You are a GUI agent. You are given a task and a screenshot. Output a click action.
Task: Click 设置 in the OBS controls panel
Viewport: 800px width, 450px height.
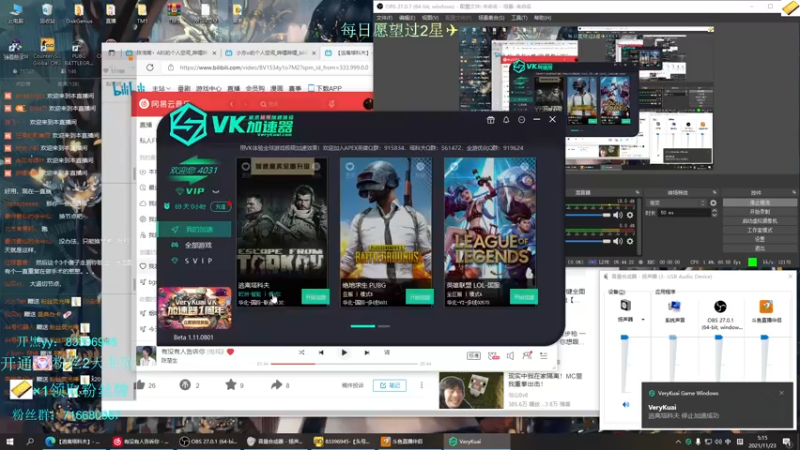tap(759, 239)
